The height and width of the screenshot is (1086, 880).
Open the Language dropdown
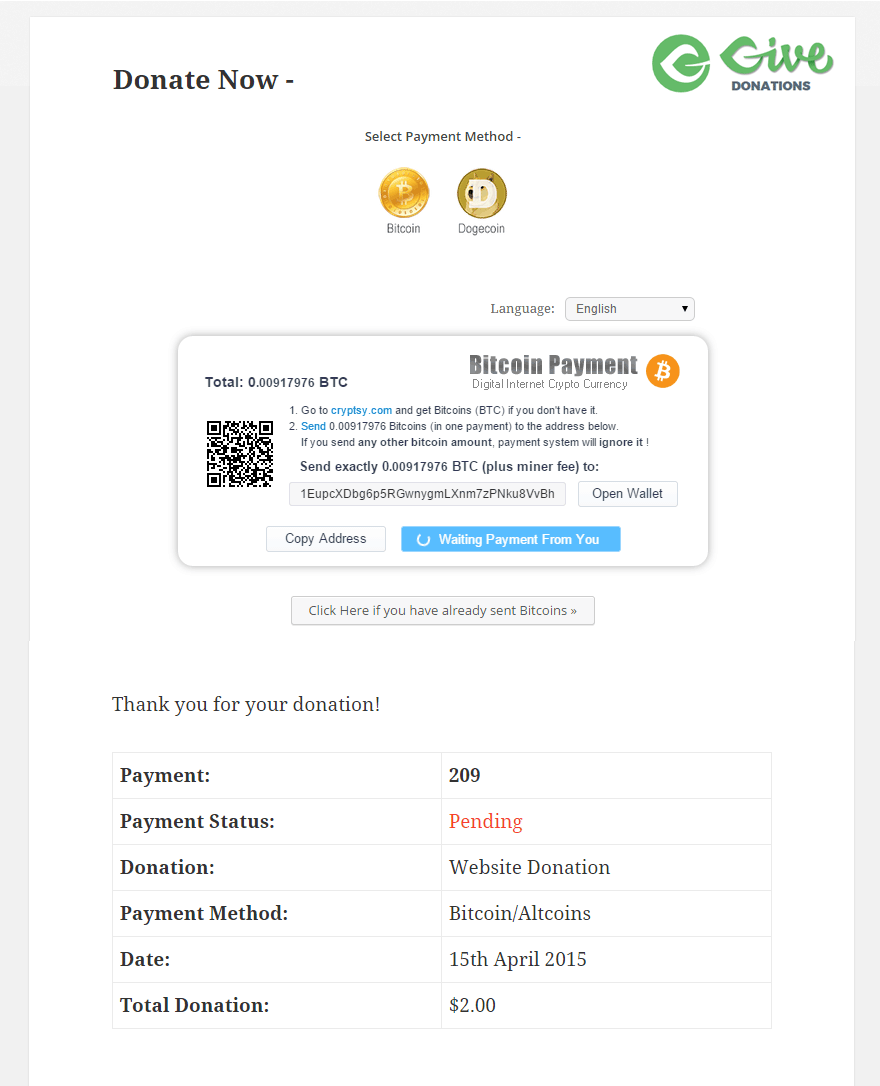(629, 309)
